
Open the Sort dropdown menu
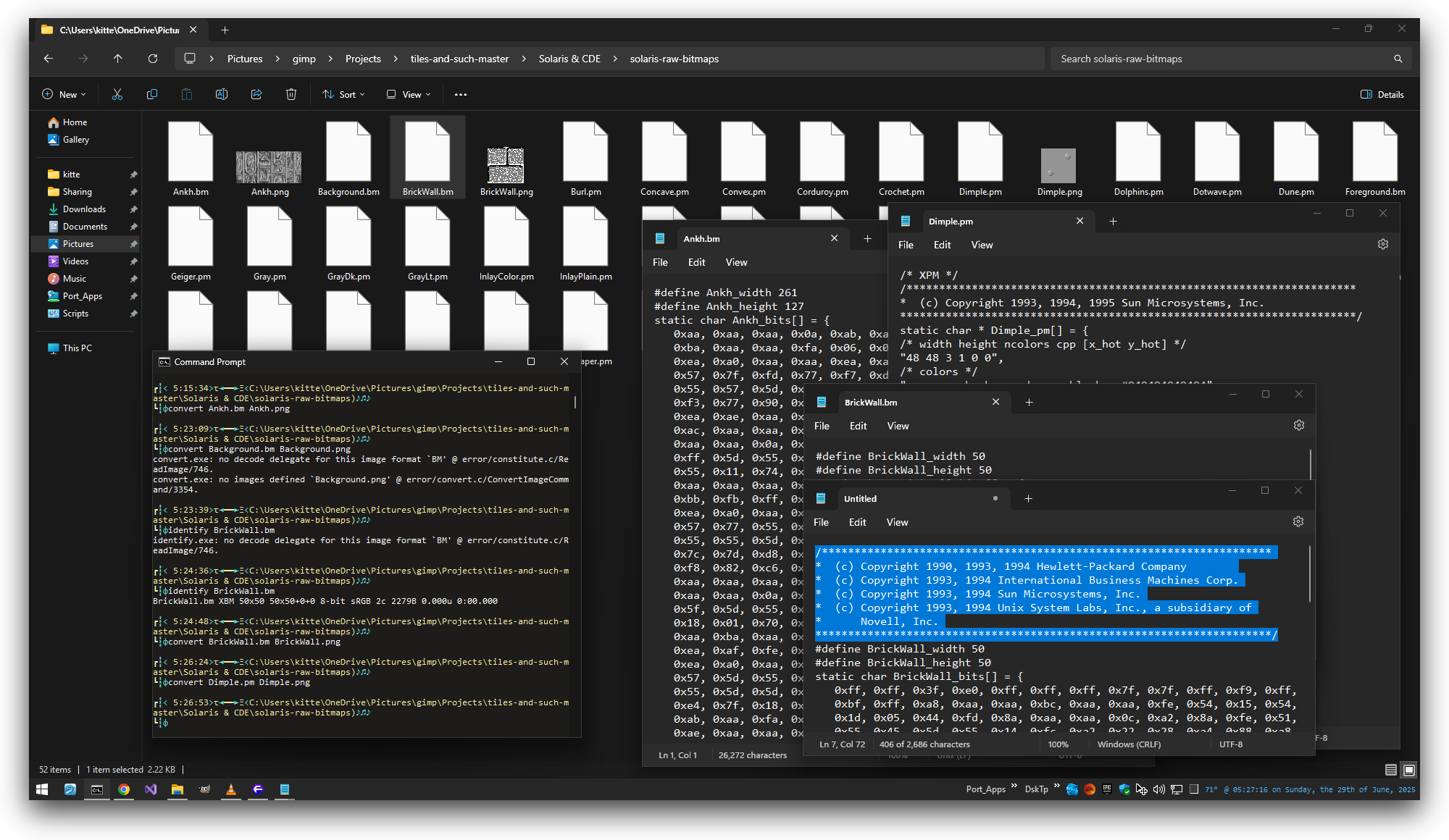(343, 94)
